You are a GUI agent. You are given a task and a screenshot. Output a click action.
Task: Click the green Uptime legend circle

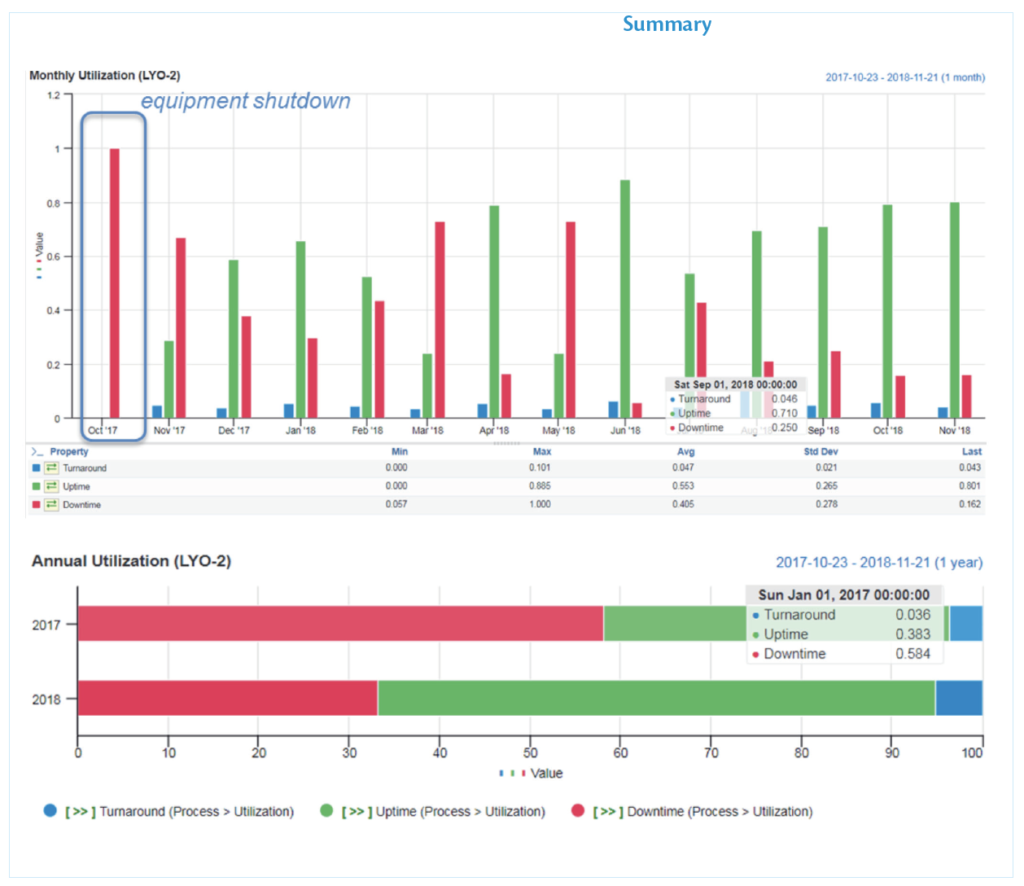326,811
